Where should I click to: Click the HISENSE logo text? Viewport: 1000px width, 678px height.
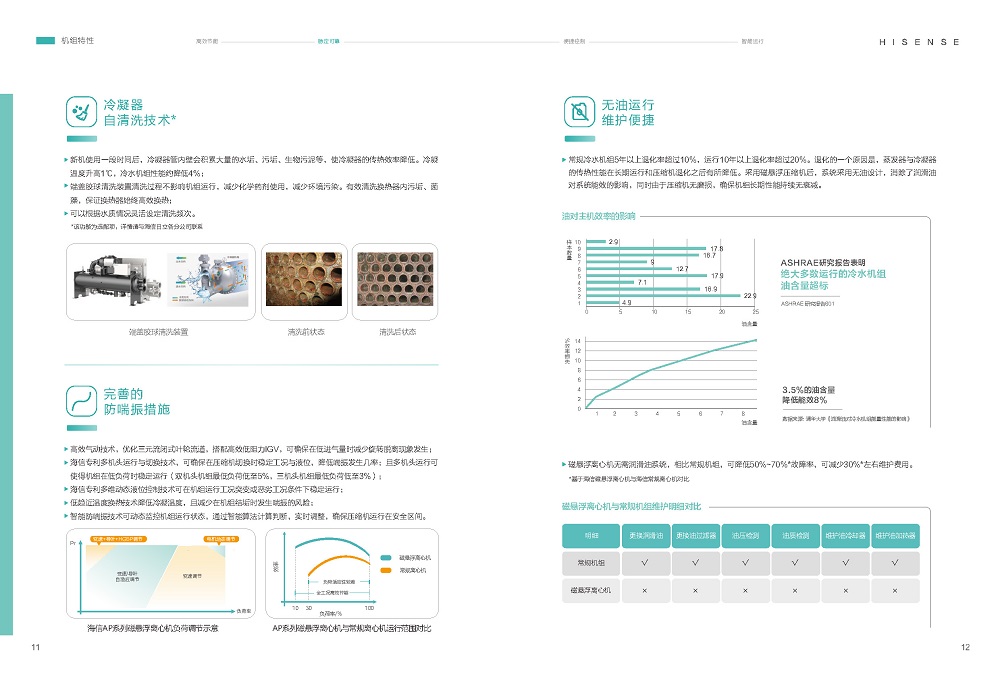pyautogui.click(x=920, y=42)
